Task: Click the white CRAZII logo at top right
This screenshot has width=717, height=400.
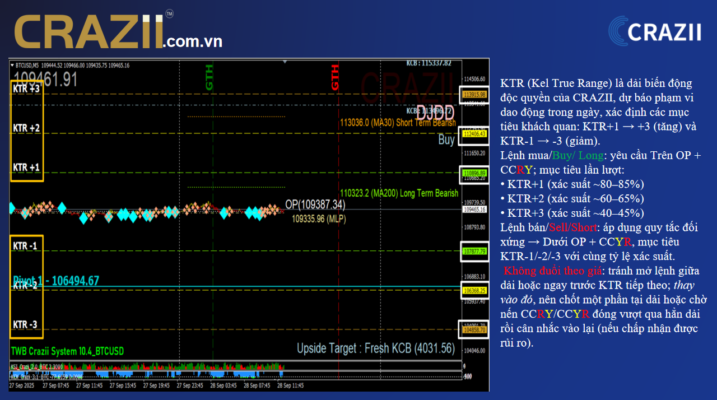Action: coord(655,32)
